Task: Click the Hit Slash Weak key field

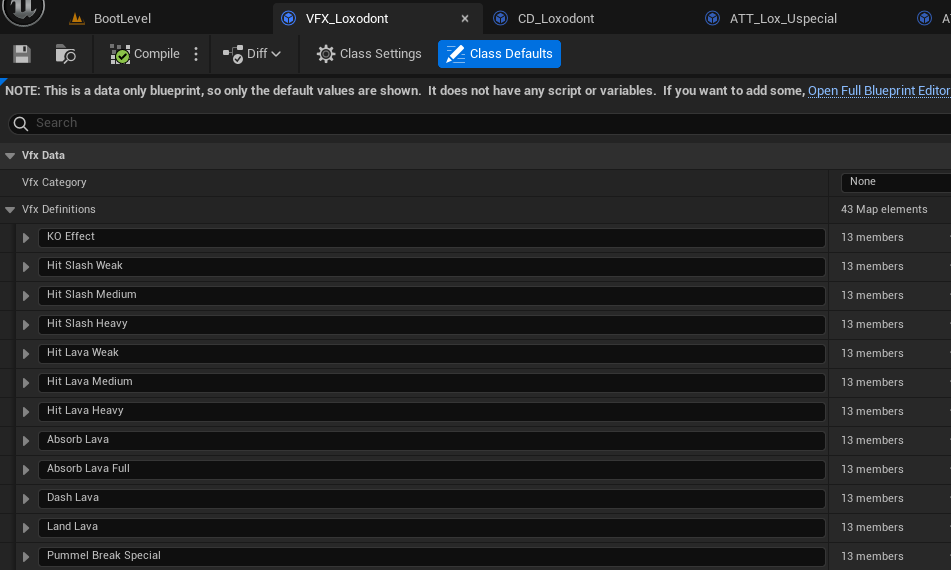Action: coord(431,267)
